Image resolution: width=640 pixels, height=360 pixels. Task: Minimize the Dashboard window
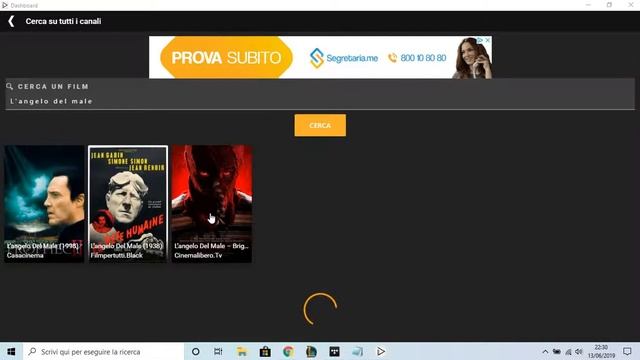pyautogui.click(x=588, y=5)
